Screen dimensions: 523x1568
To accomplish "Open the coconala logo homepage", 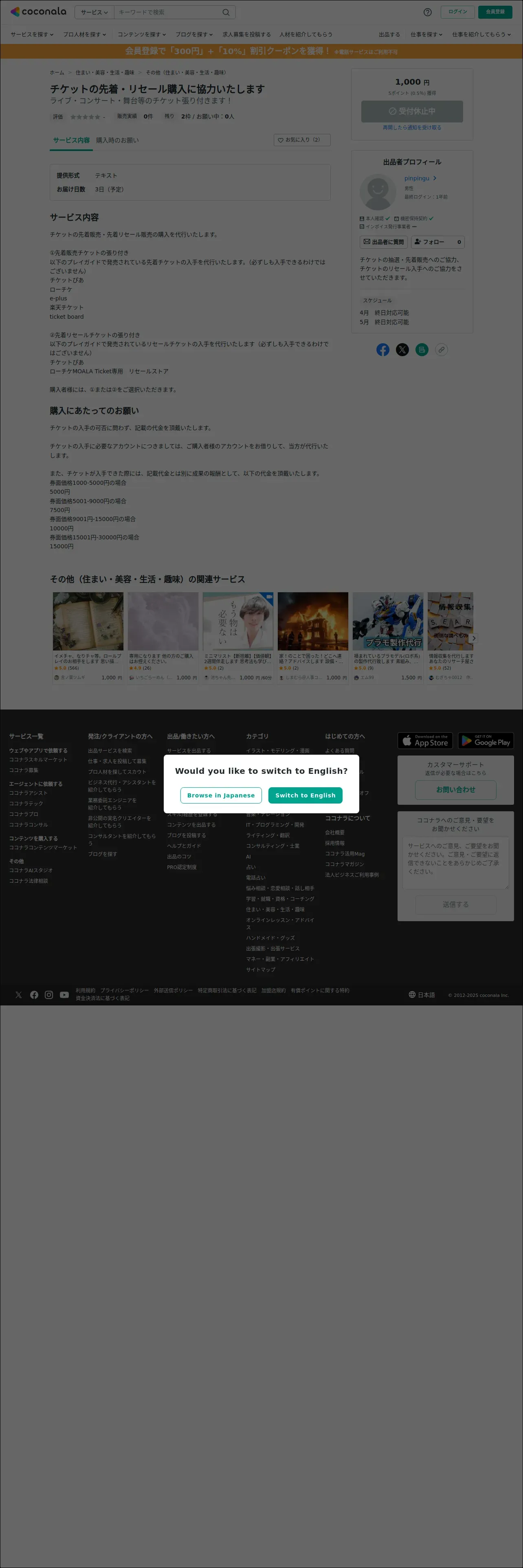I will tap(38, 11).
